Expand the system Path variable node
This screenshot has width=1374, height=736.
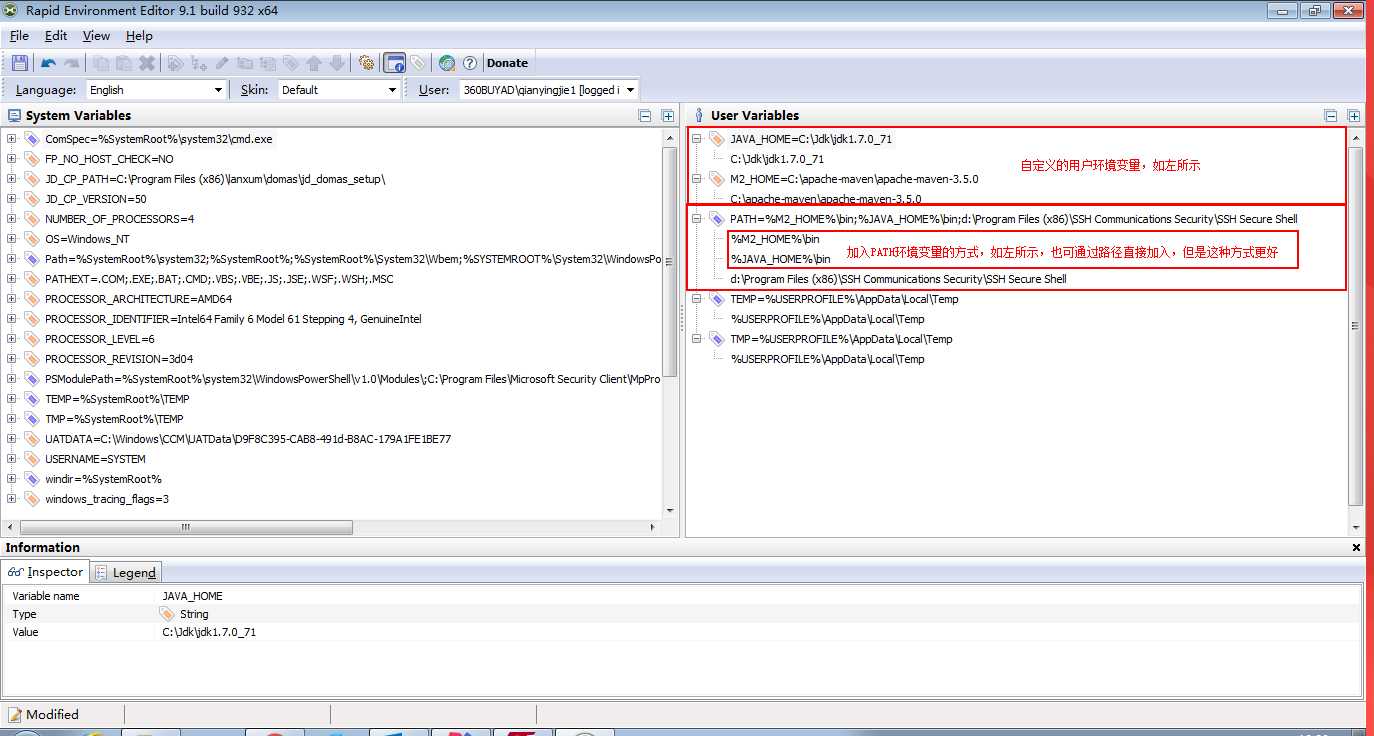(12, 259)
